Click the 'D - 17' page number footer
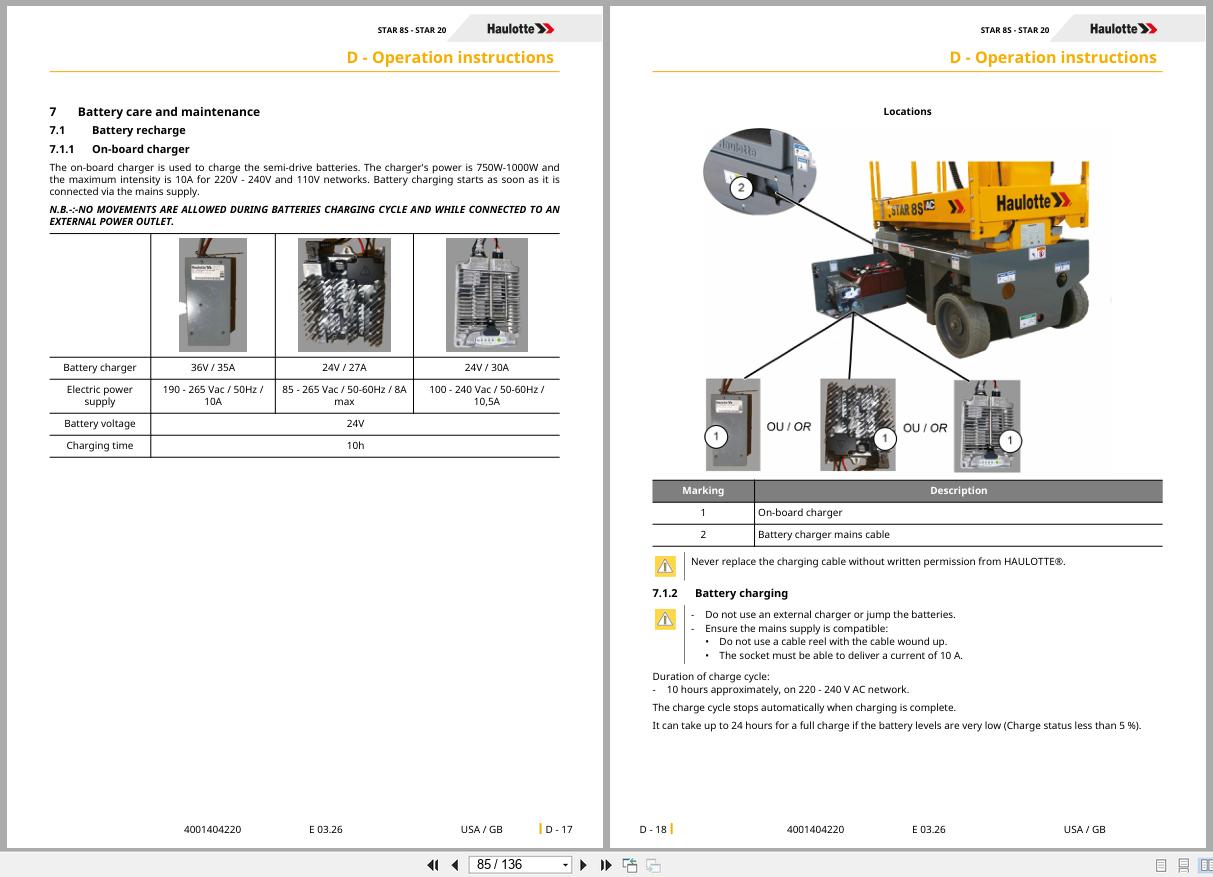1213x877 pixels. [559, 829]
